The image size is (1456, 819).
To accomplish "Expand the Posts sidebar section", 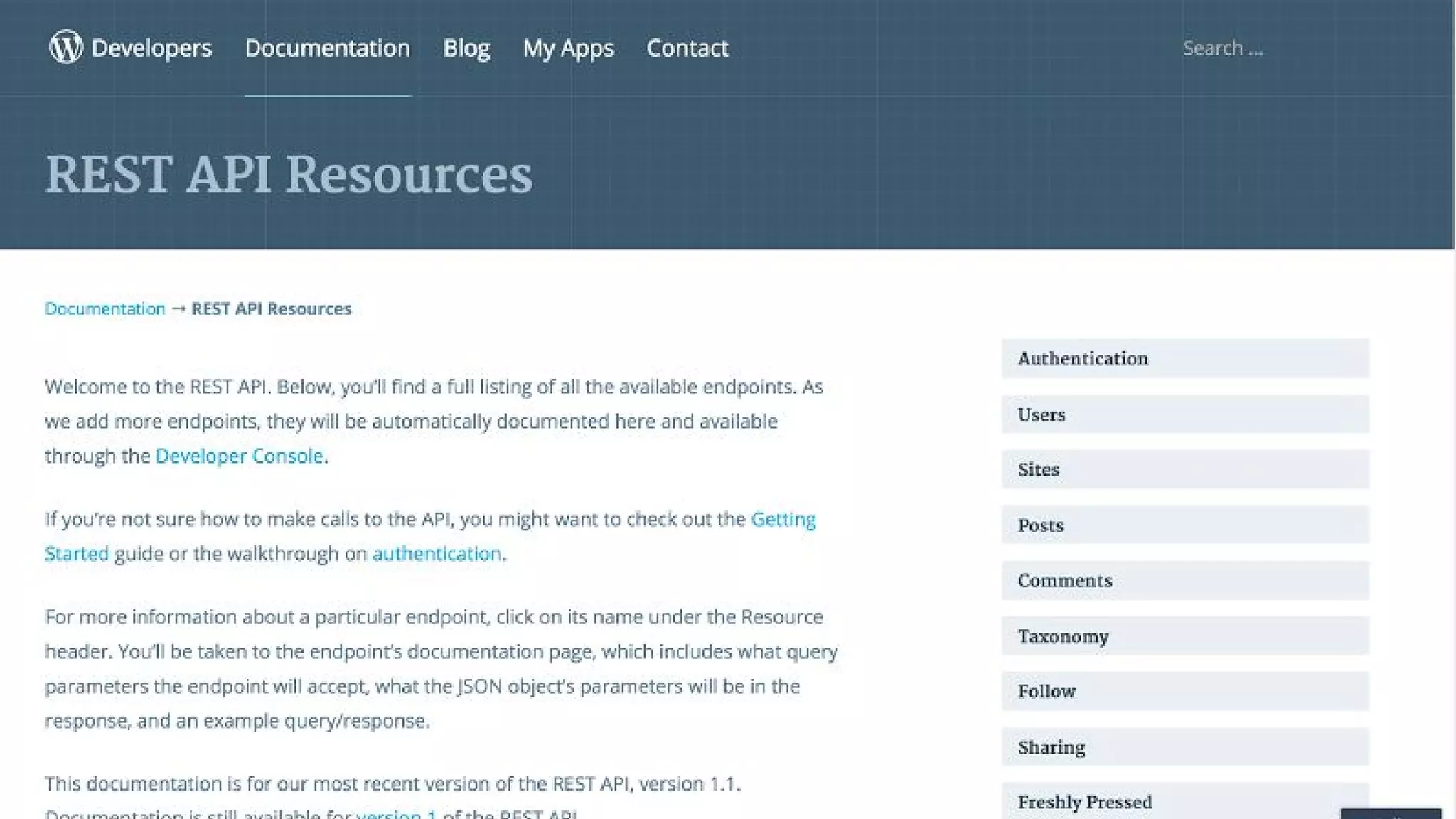I will (1184, 525).
